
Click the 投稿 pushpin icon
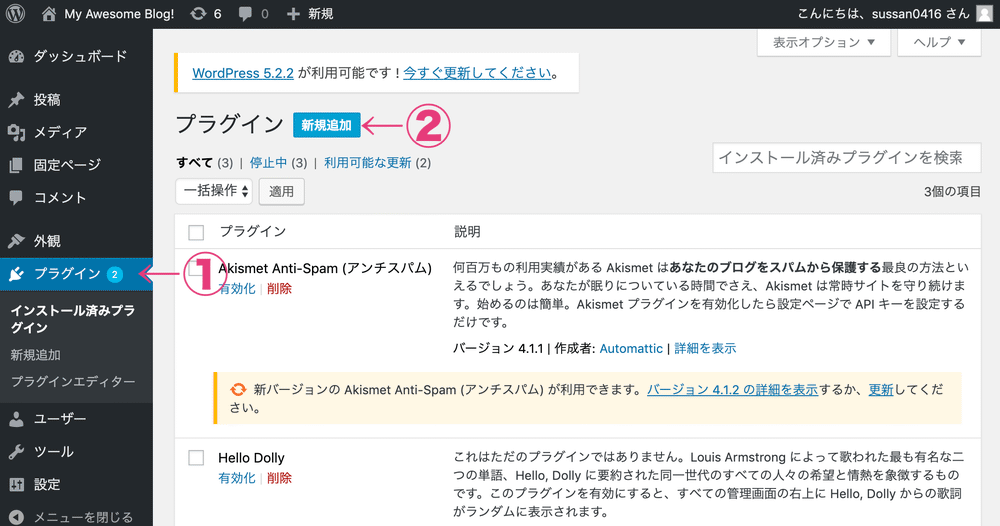click(17, 100)
